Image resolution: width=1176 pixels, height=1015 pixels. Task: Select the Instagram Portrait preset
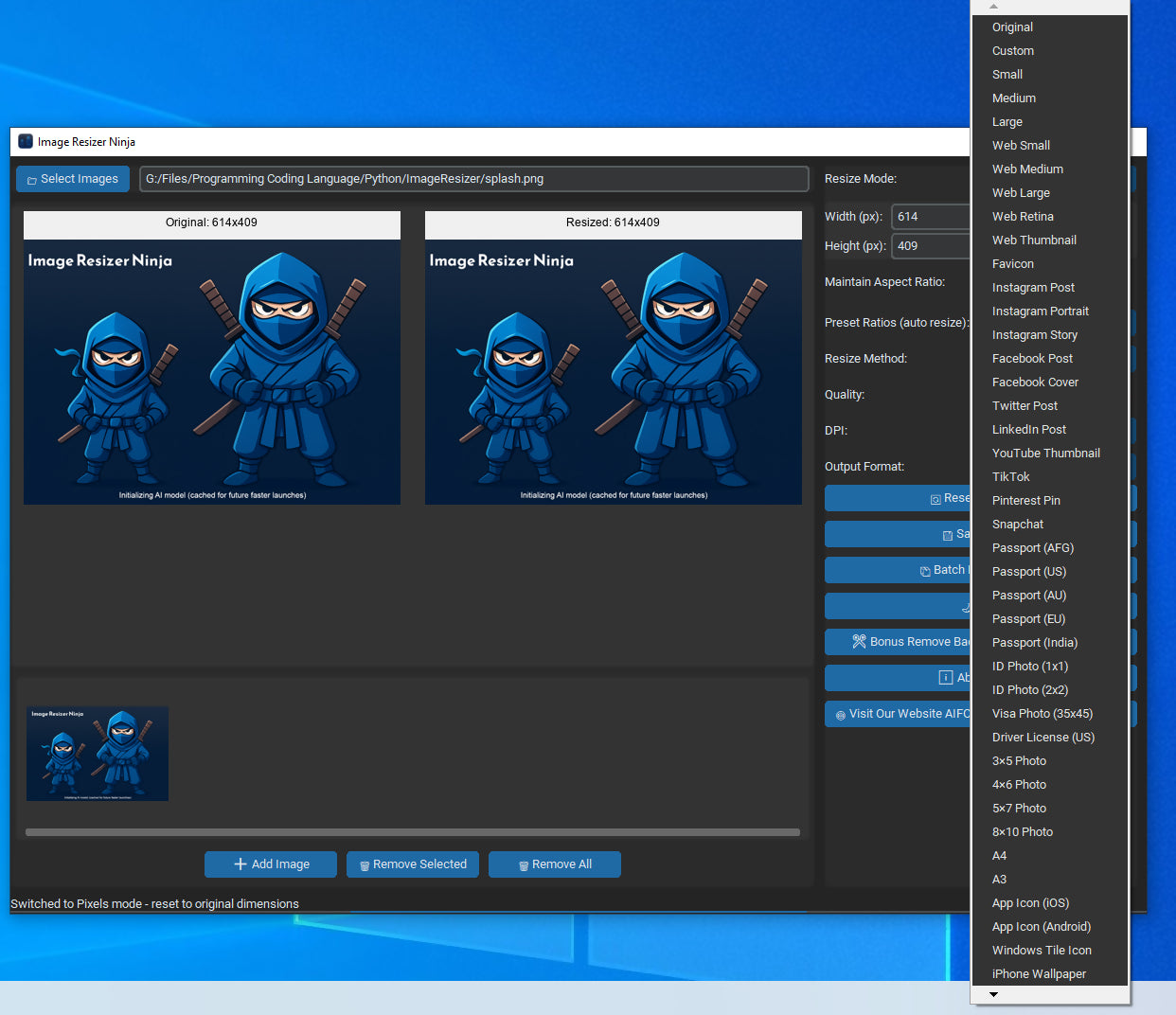(x=1050, y=312)
